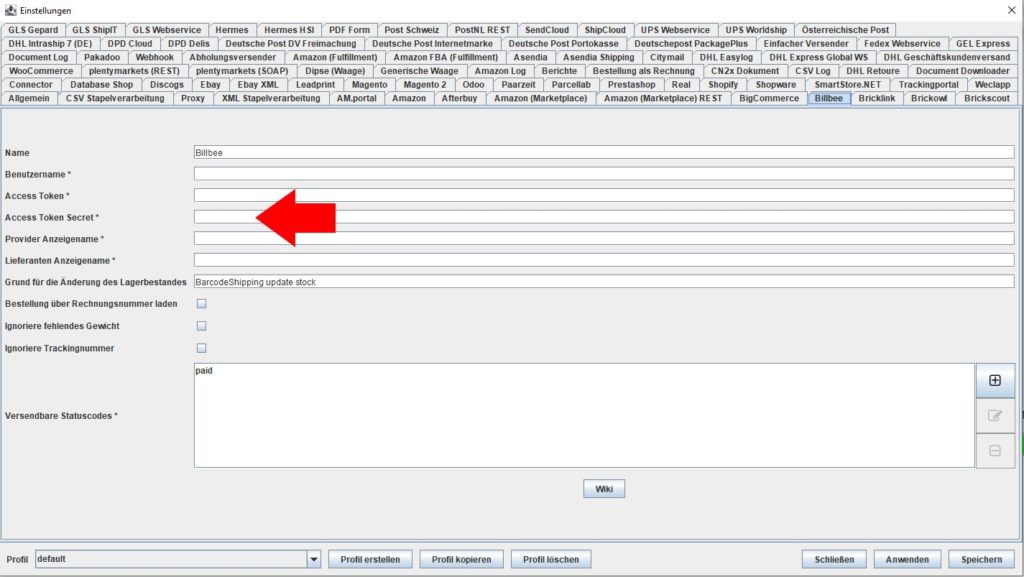The image size is (1024, 577).
Task: Switch to the Brickscout tab
Action: 987,99
